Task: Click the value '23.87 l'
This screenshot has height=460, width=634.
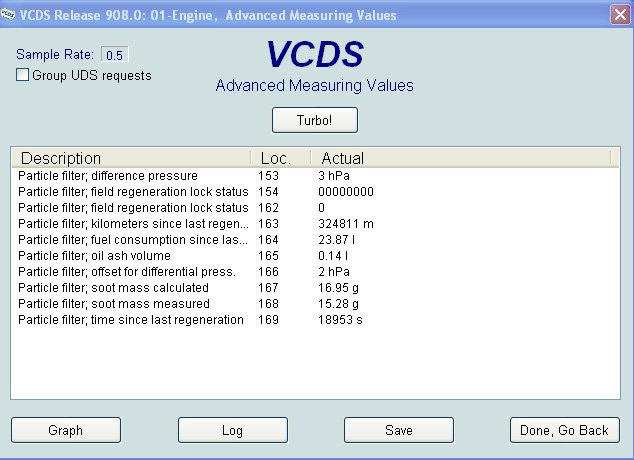Action: click(x=336, y=240)
